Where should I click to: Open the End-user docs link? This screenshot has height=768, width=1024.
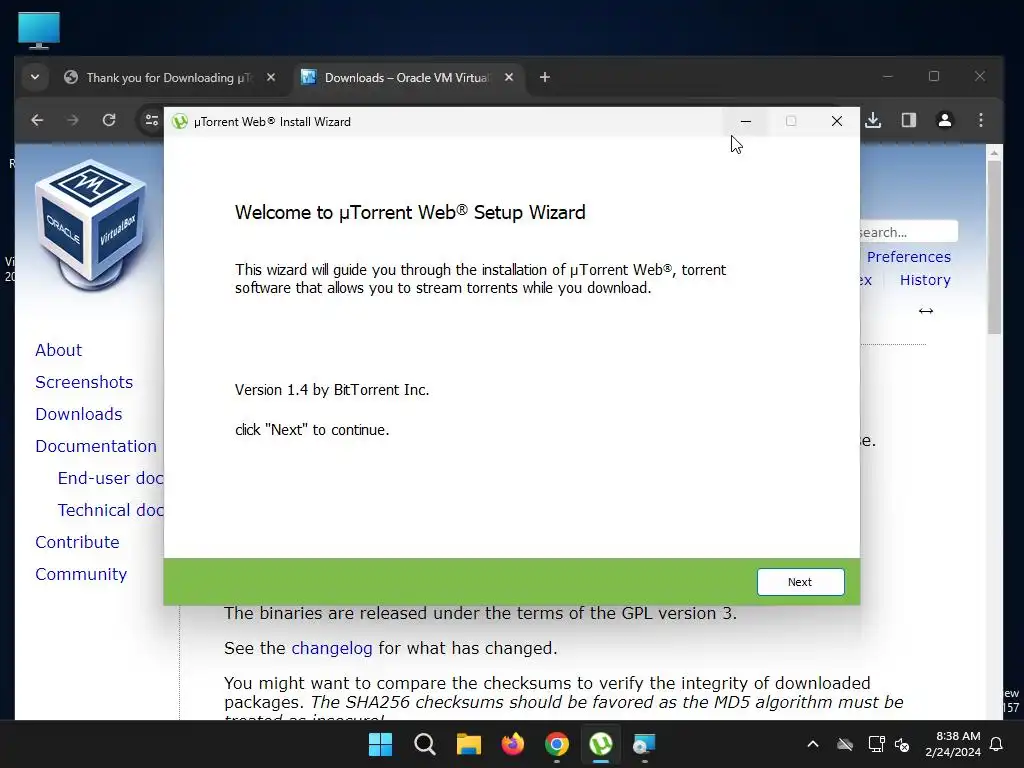tap(110, 478)
